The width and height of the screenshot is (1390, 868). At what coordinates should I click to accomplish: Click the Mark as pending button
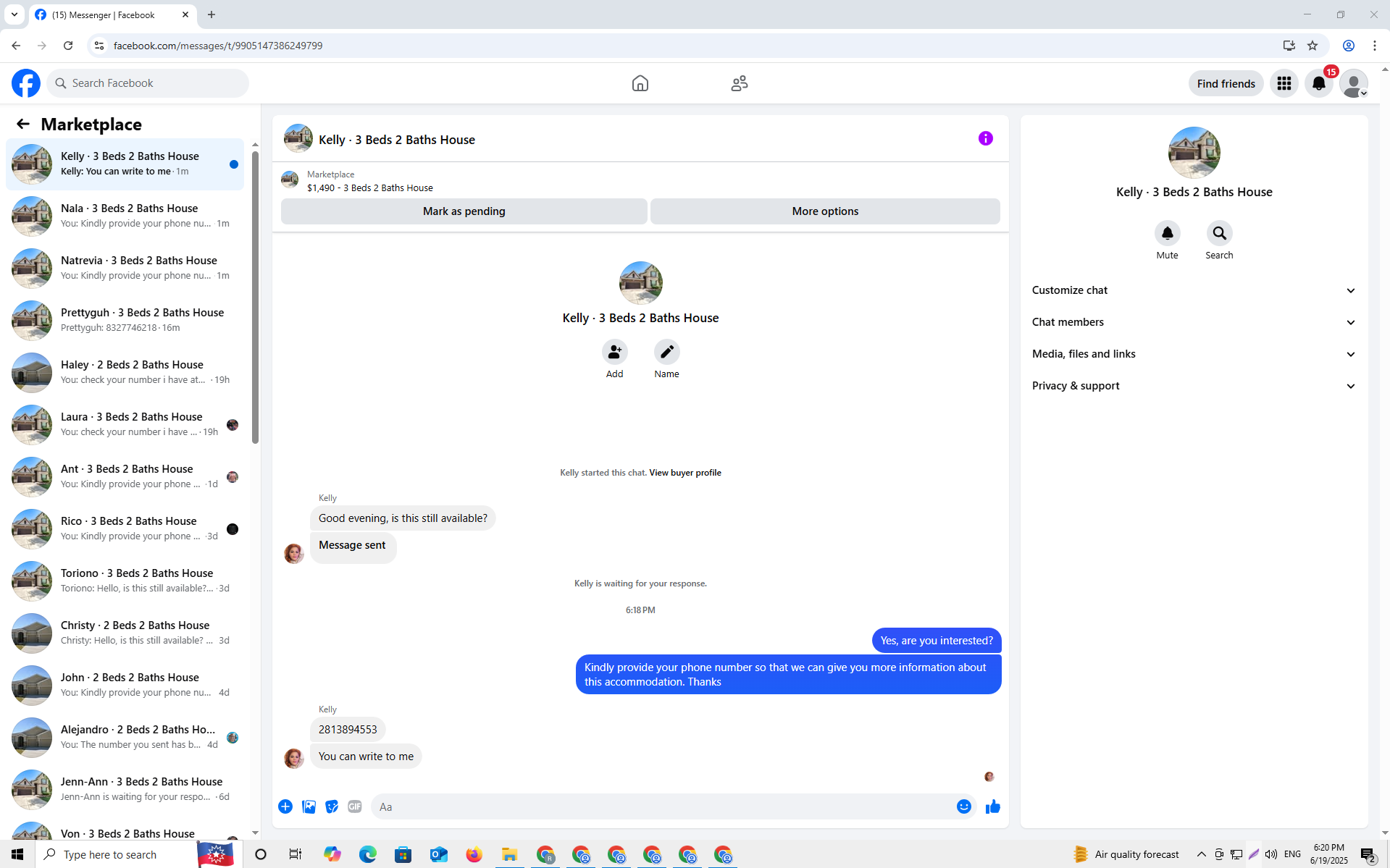tap(464, 211)
